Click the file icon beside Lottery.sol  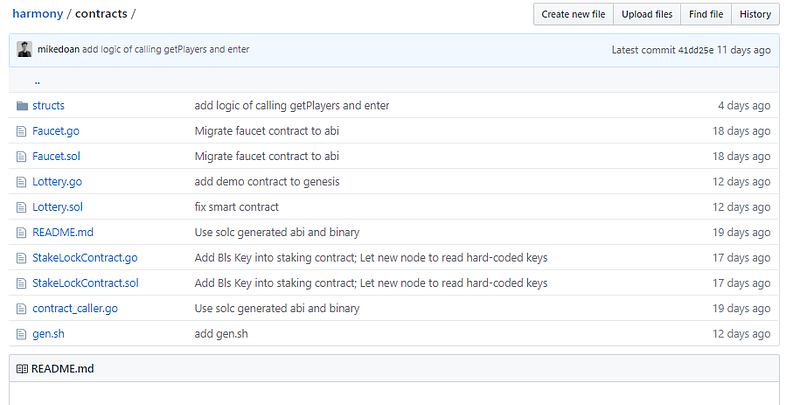(22, 207)
